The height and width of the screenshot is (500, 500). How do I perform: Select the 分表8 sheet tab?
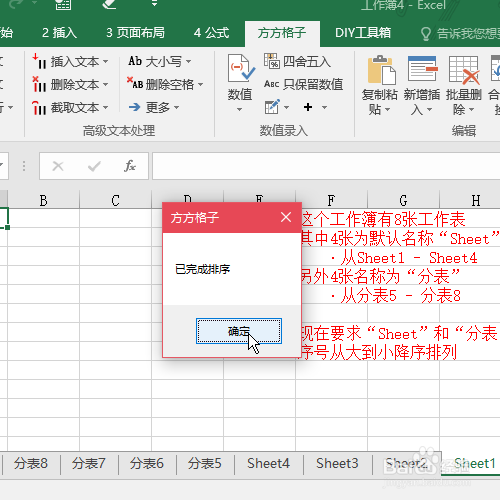click(31, 463)
